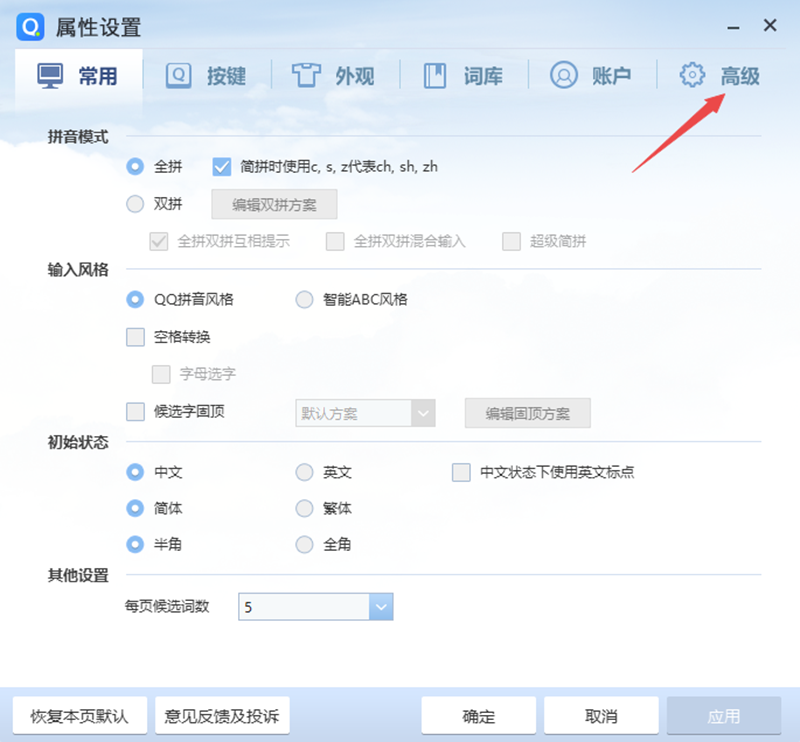Image resolution: width=800 pixels, height=742 pixels.
Task: Open account settings via the 账户 person icon
Action: click(x=562, y=74)
